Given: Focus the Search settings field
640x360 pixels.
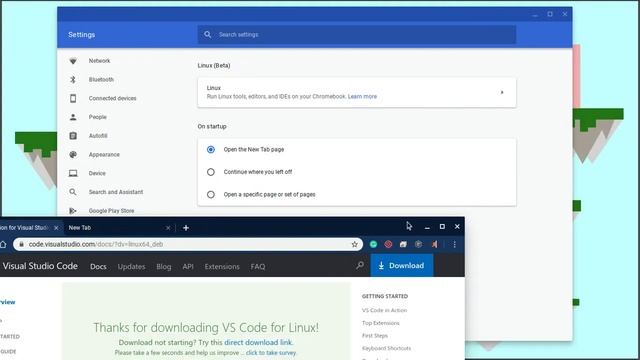Looking at the screenshot, I should [357, 35].
